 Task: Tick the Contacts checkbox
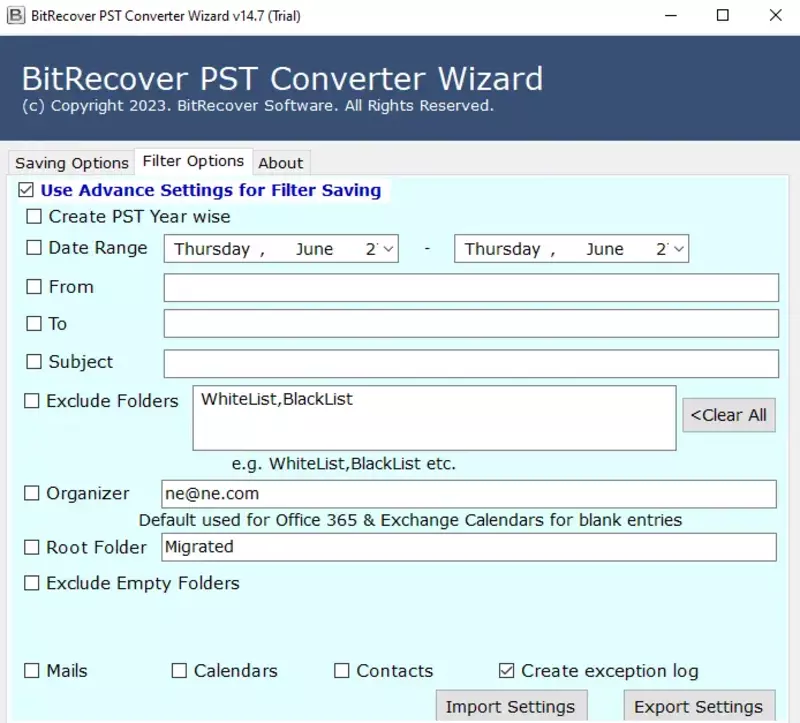341,670
